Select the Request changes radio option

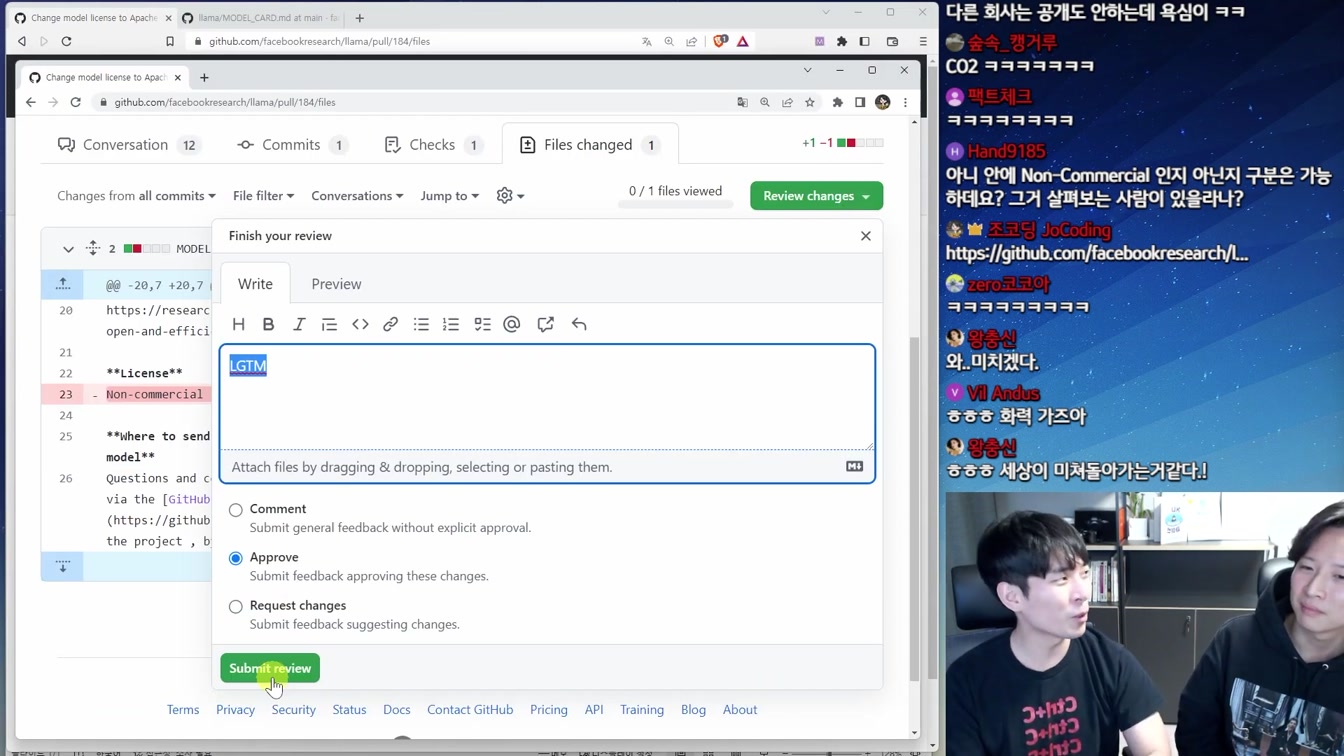236,606
